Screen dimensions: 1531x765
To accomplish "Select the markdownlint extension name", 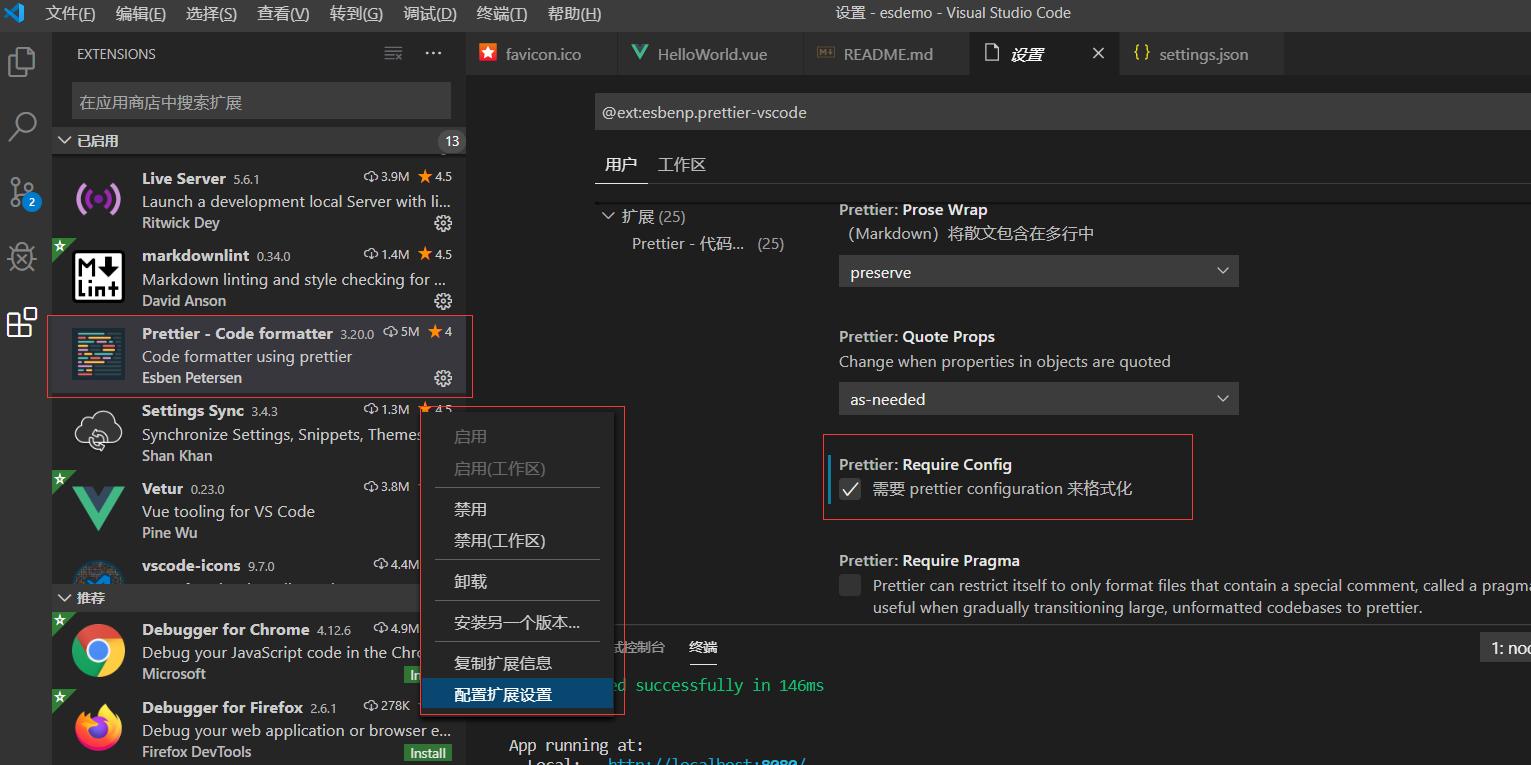I will click(196, 255).
